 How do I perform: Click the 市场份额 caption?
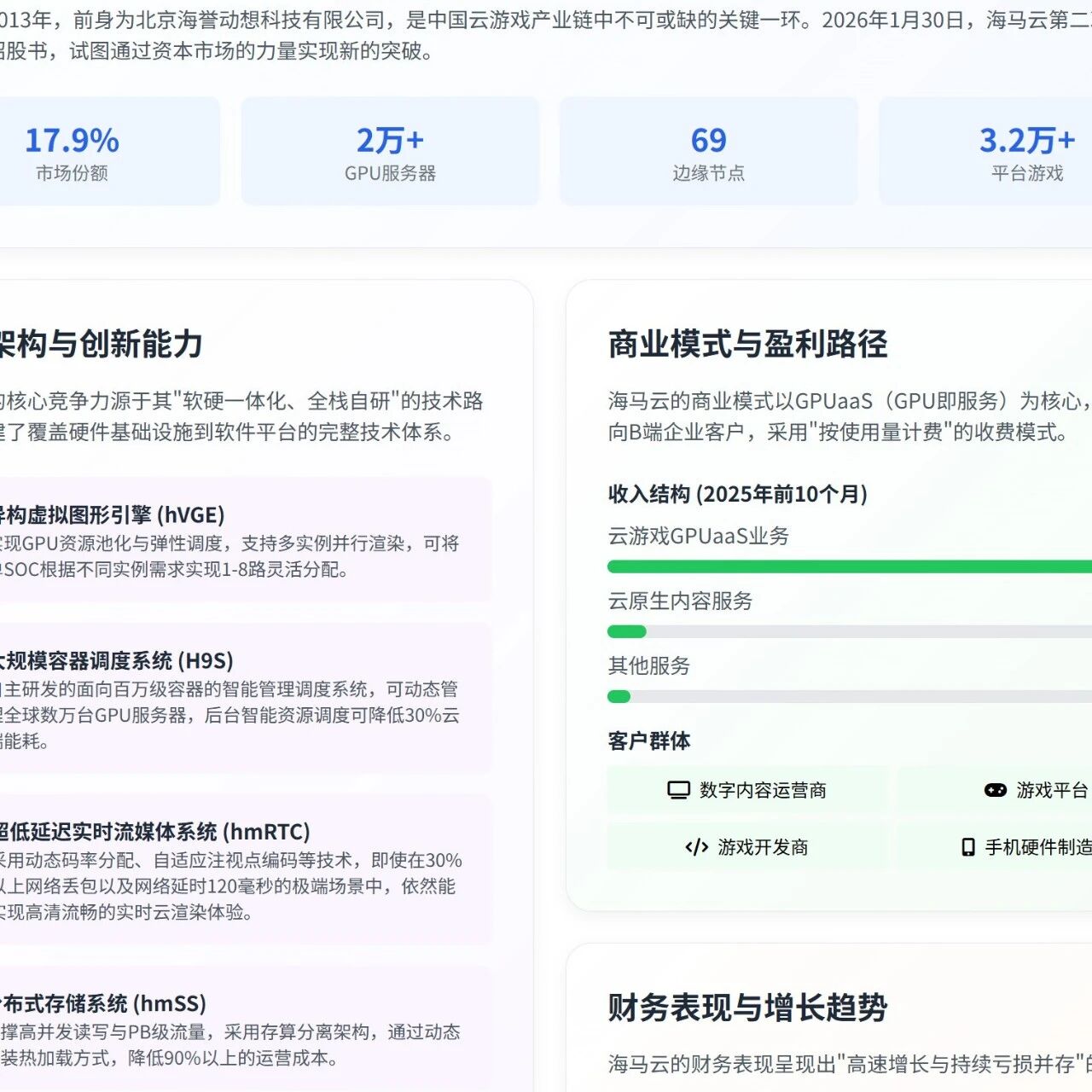click(x=73, y=173)
